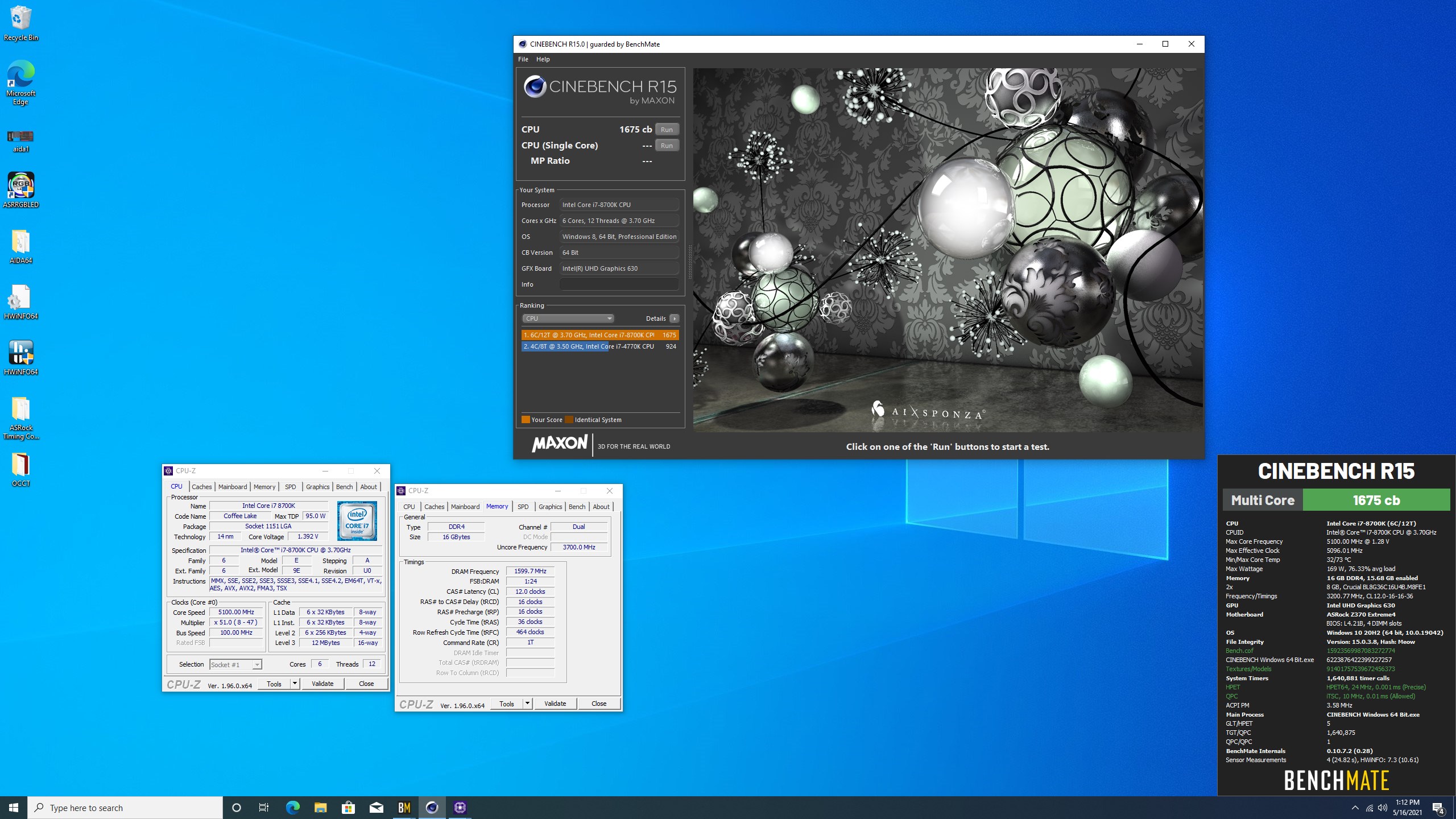Click the taskbar search box

tap(125, 808)
